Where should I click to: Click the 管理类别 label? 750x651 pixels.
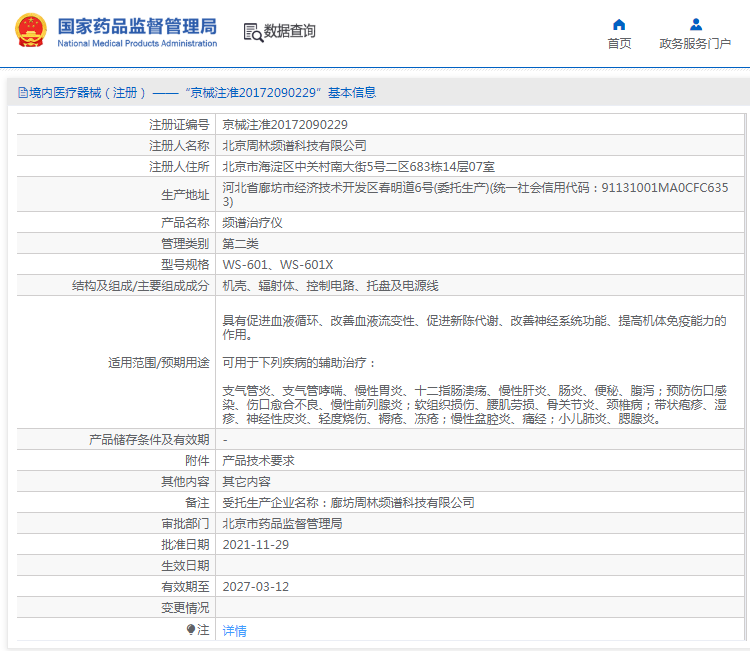pyautogui.click(x=185, y=244)
